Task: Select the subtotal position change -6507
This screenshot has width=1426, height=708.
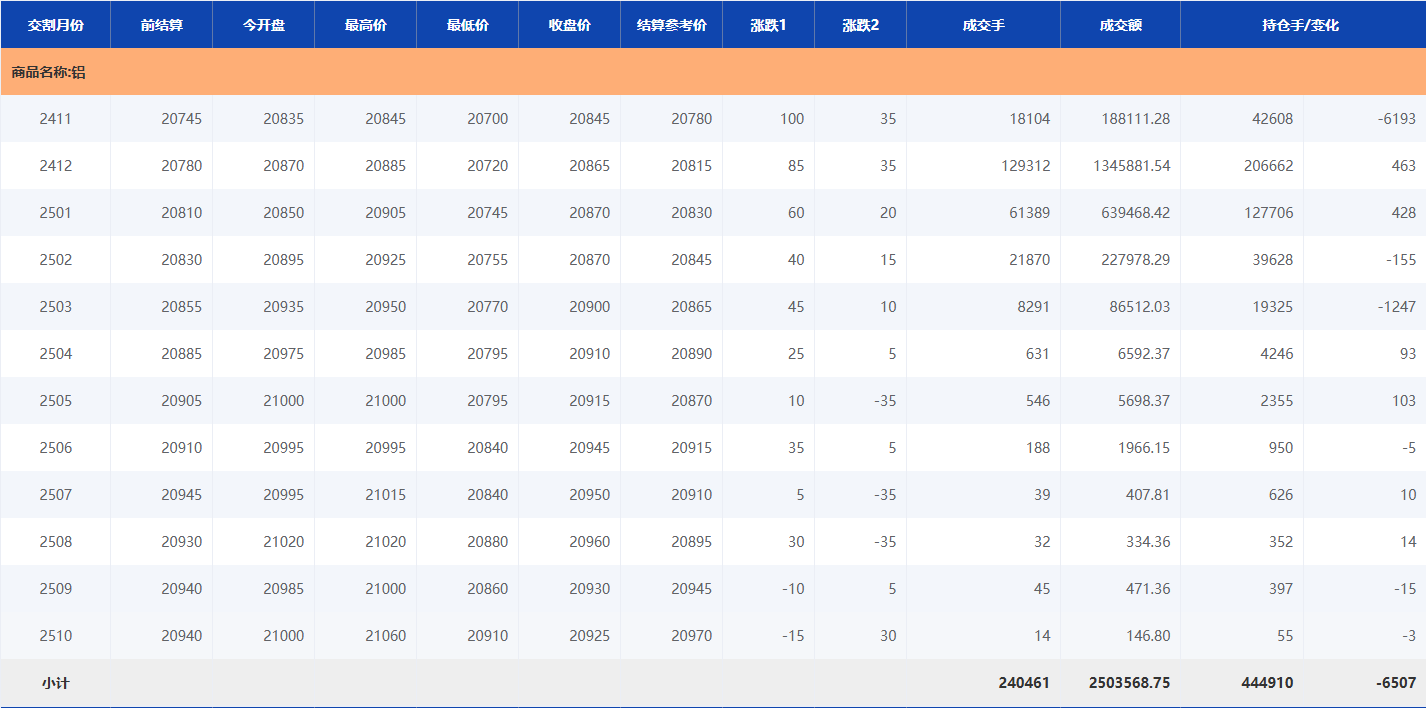Action: click(1395, 684)
